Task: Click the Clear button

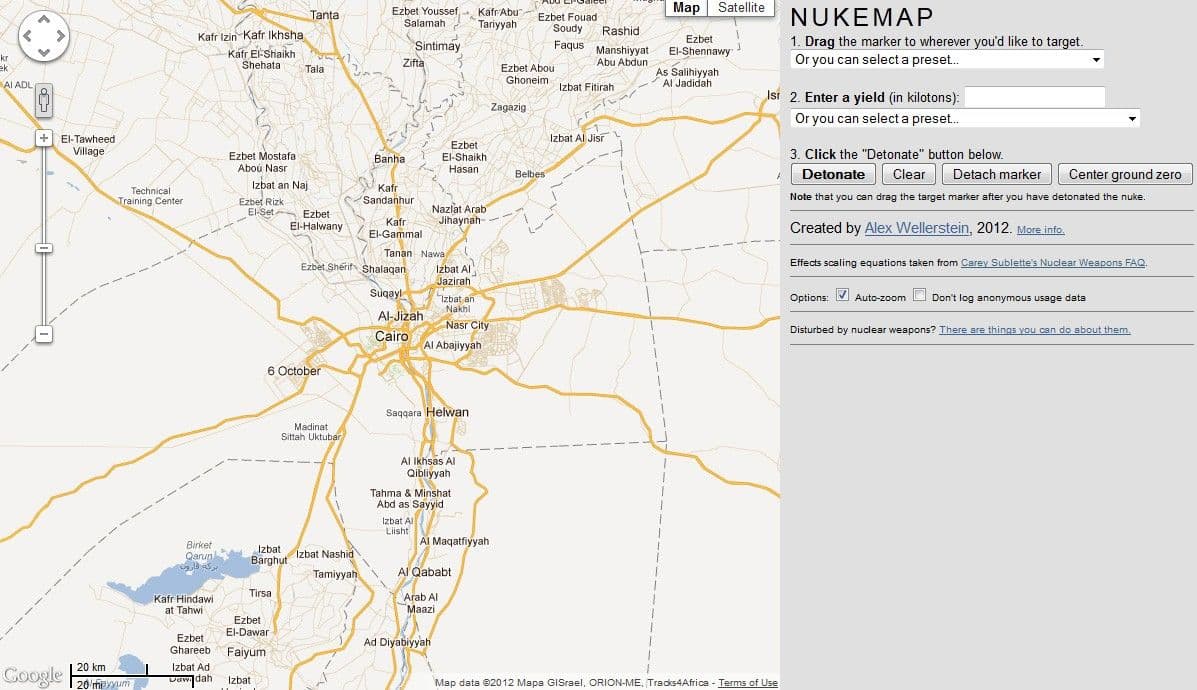Action: [x=908, y=174]
